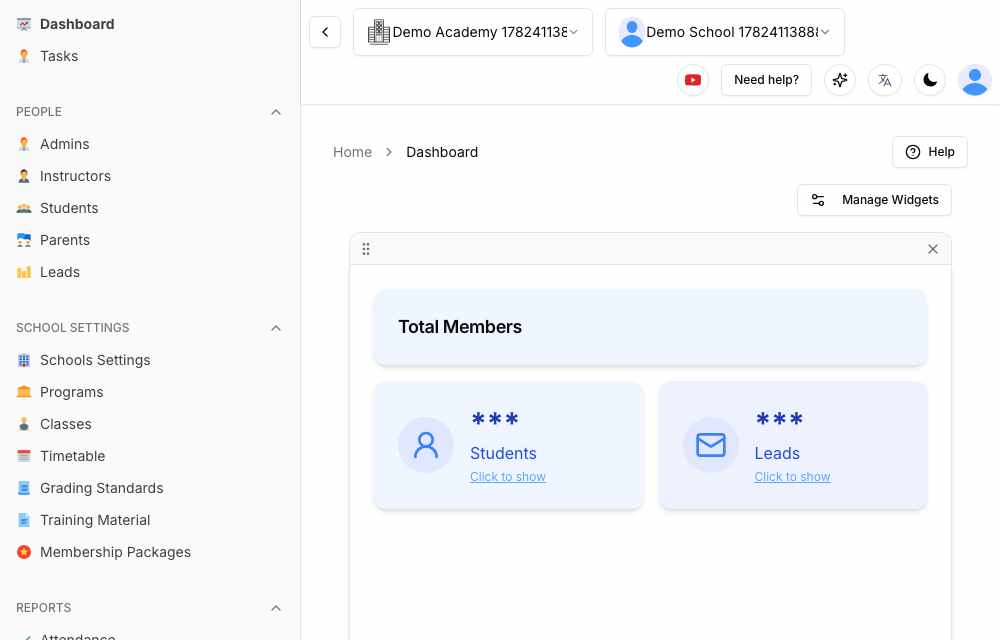
Task: Click 'Click to show' under Leads
Action: 792,477
